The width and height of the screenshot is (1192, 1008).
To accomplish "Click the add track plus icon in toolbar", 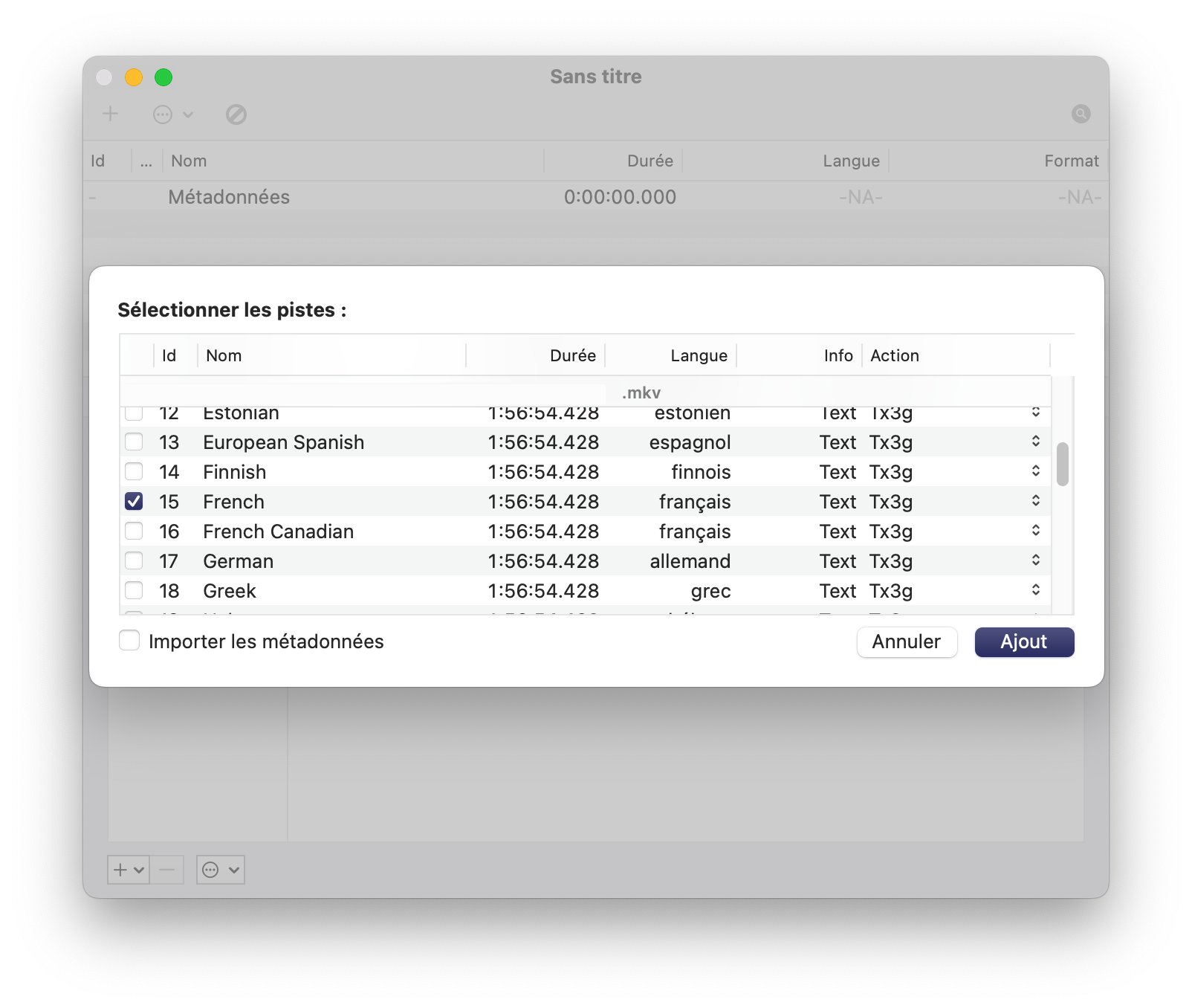I will click(x=110, y=114).
